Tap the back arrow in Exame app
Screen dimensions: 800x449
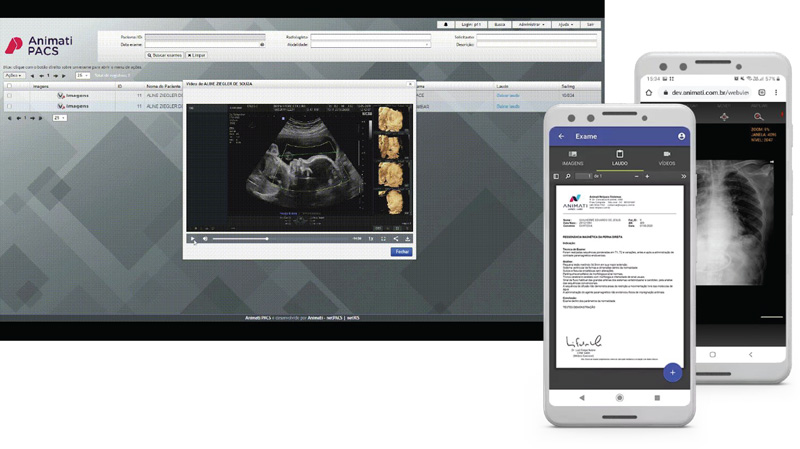tap(561, 136)
